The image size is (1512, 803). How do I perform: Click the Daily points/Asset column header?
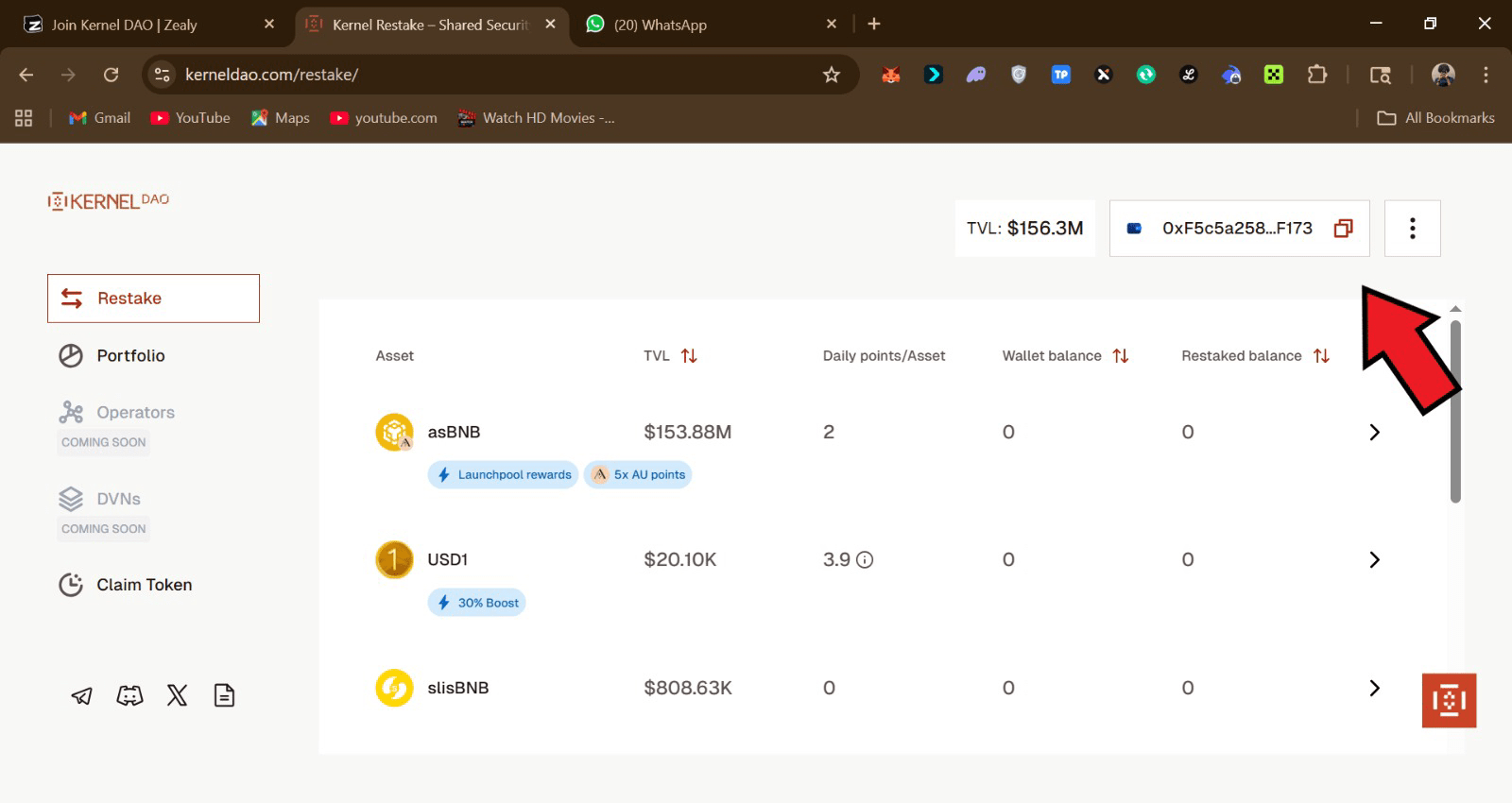click(884, 356)
